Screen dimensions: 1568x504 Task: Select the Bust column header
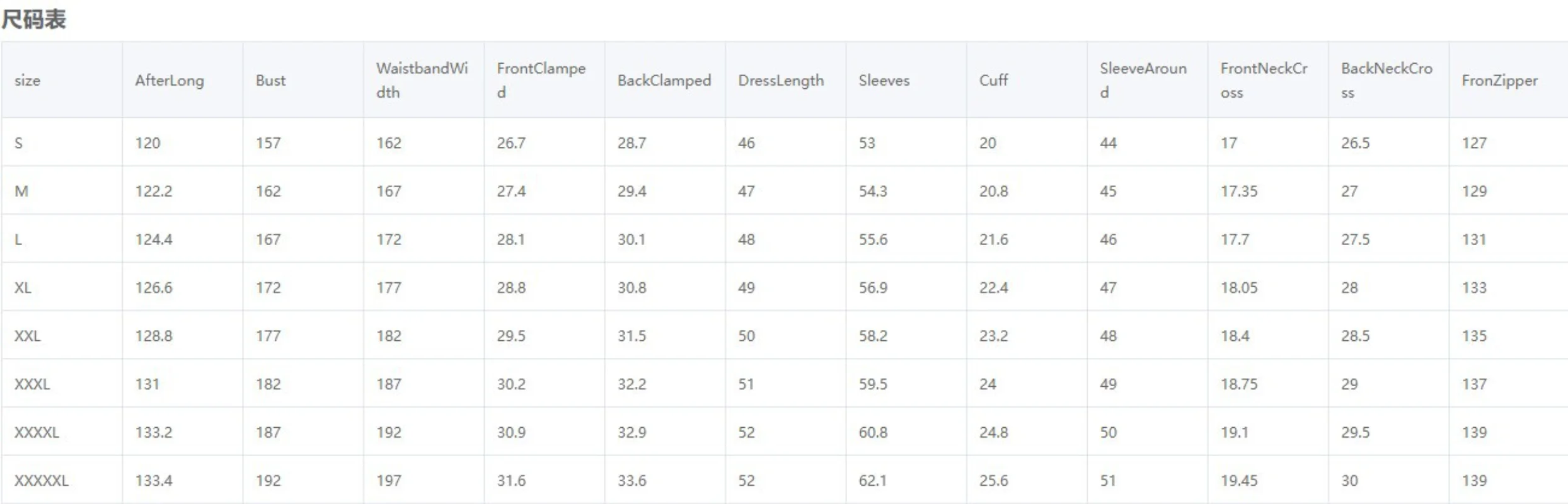click(270, 80)
